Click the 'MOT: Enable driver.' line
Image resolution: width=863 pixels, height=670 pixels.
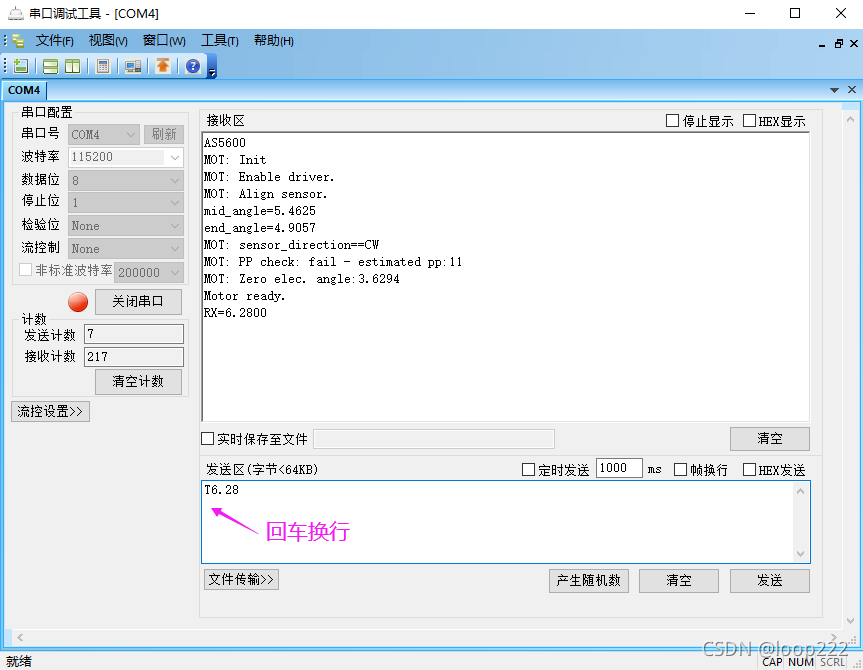click(269, 177)
